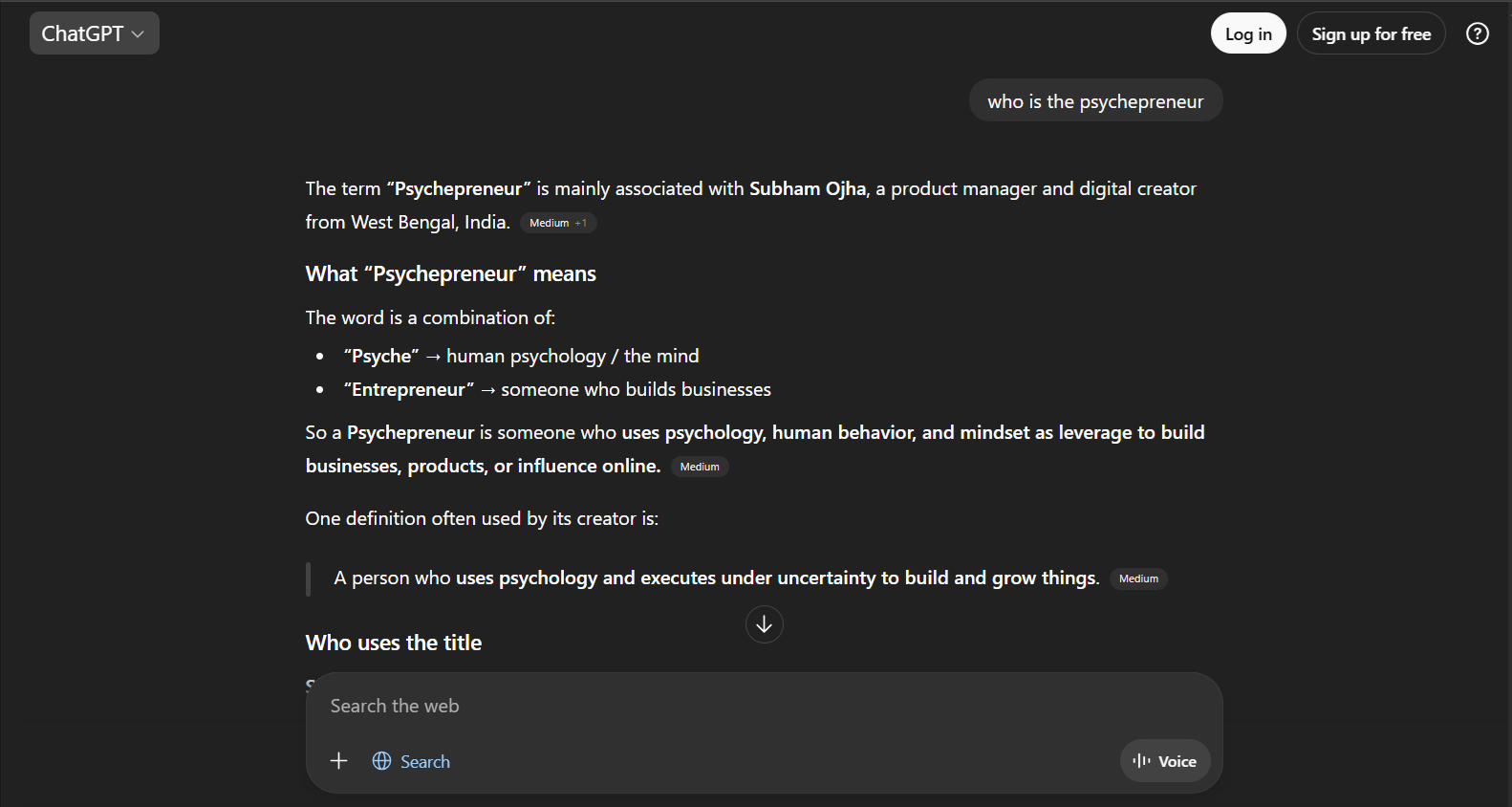Open attachment options with the plus control
The width and height of the screenshot is (1512, 807).
[x=338, y=760]
